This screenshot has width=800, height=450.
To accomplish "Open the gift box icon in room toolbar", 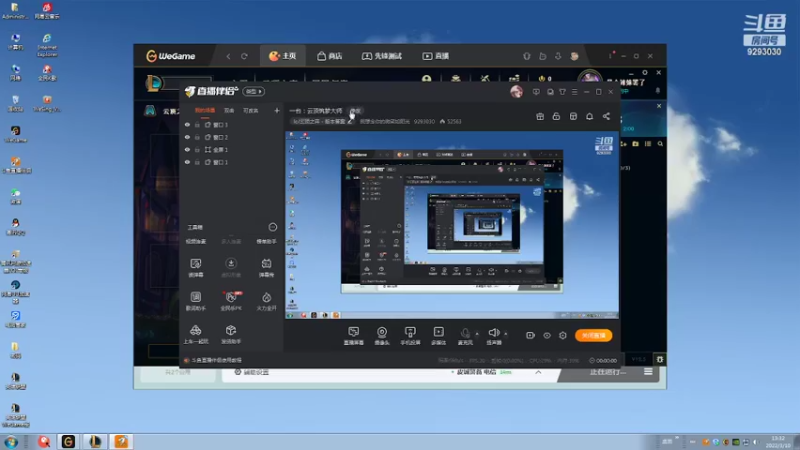I will pyautogui.click(x=540, y=116).
